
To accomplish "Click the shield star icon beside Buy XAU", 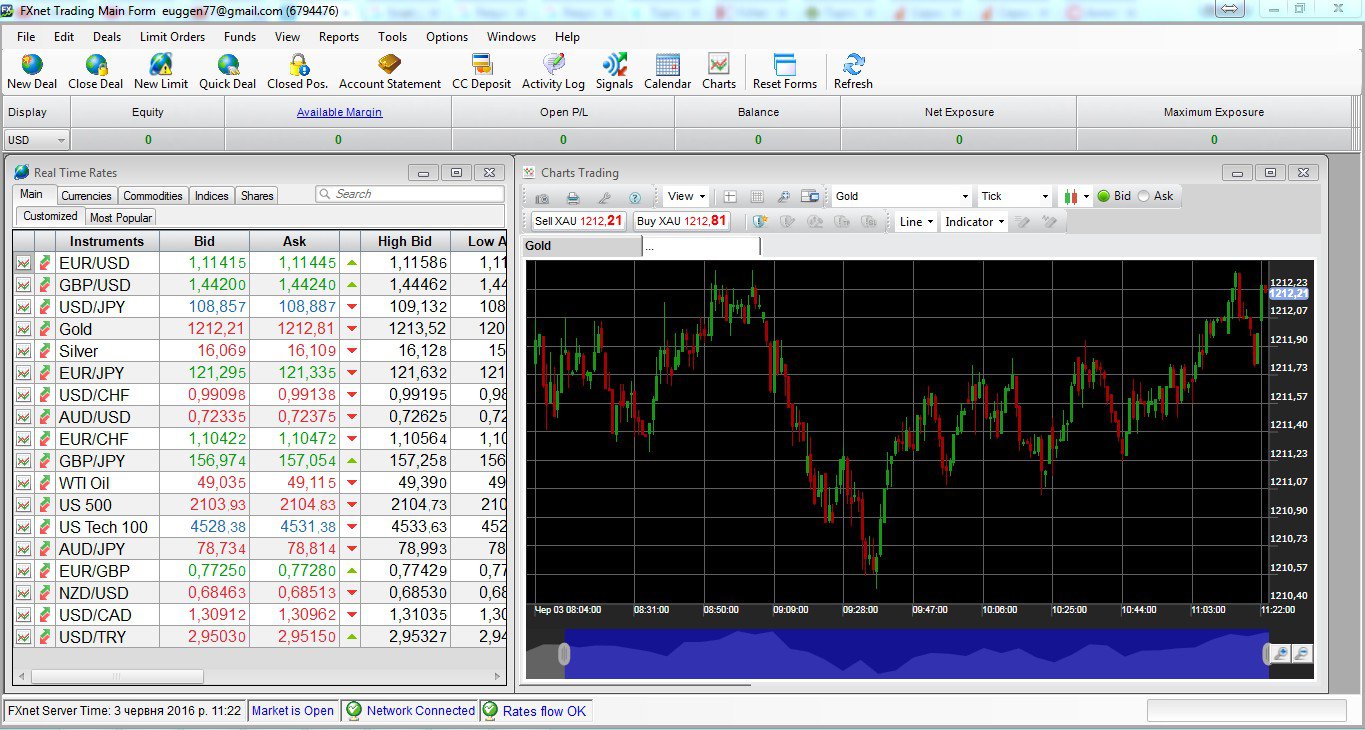I will pyautogui.click(x=760, y=222).
